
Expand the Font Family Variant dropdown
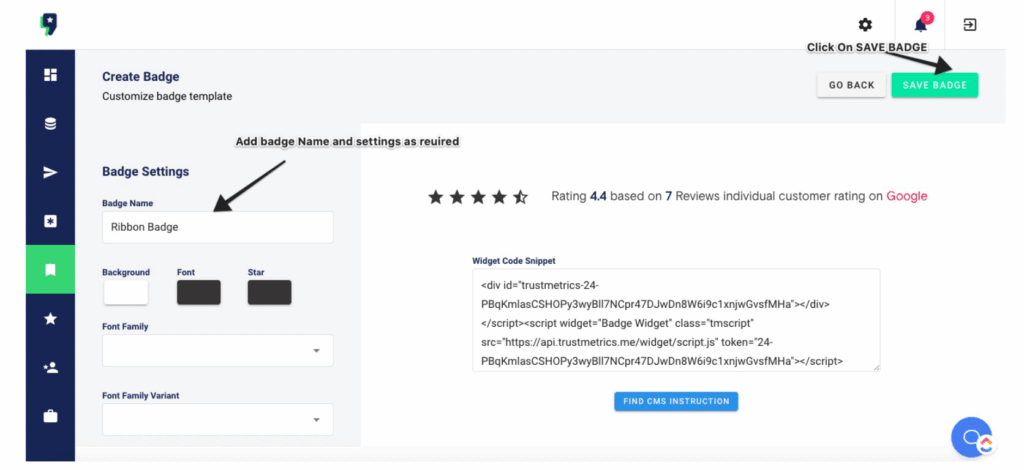click(217, 419)
